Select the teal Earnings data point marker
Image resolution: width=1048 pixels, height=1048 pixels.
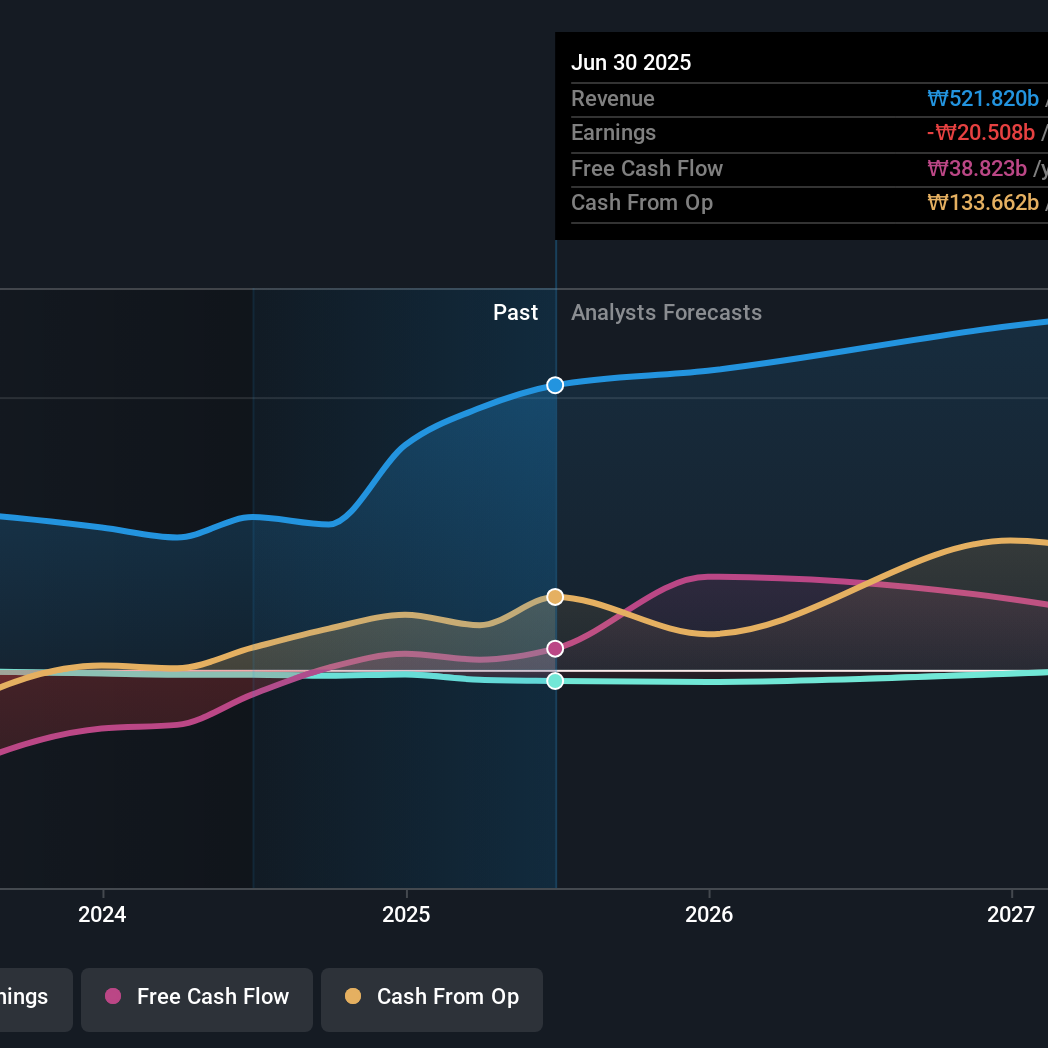pos(555,681)
